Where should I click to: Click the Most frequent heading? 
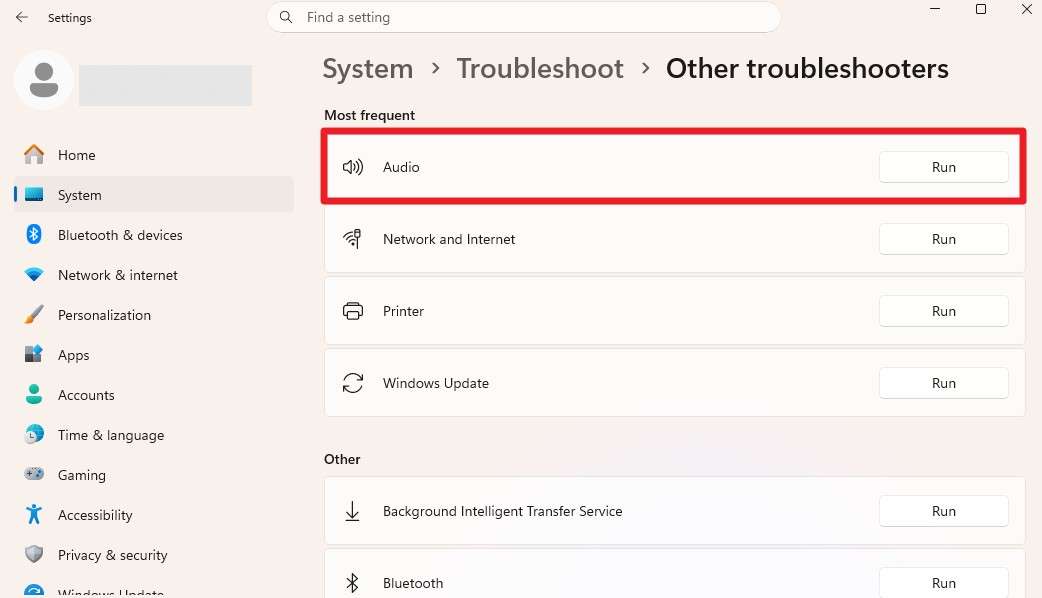(369, 115)
